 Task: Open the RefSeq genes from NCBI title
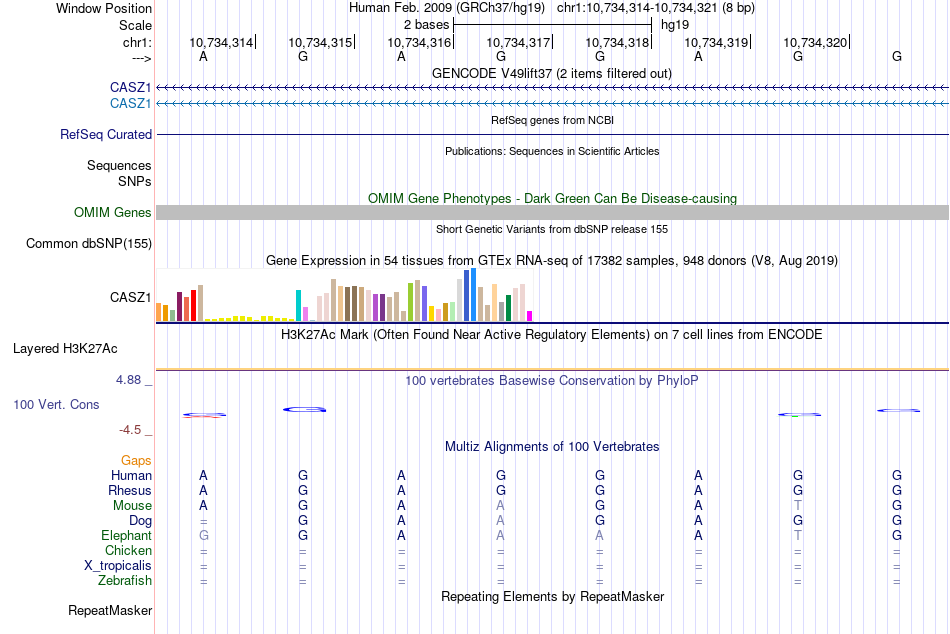click(552, 120)
